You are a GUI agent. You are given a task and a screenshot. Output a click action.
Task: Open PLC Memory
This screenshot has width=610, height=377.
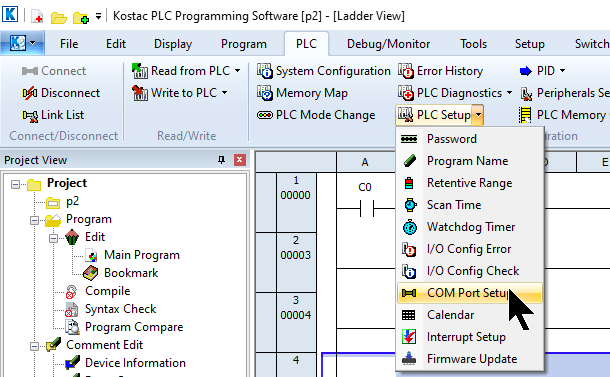pyautogui.click(x=564, y=115)
